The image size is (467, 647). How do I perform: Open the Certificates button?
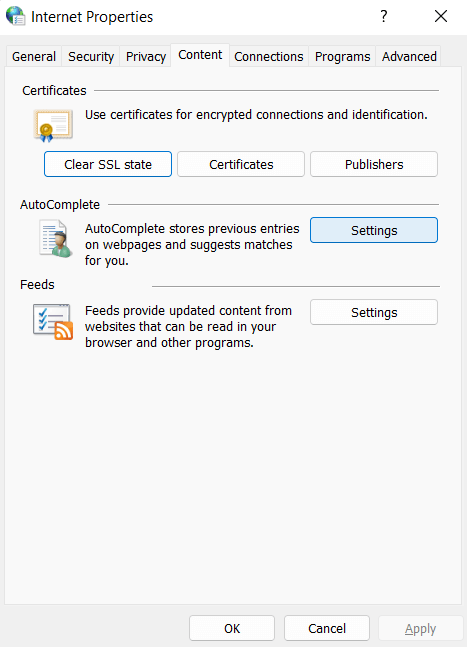click(x=241, y=164)
